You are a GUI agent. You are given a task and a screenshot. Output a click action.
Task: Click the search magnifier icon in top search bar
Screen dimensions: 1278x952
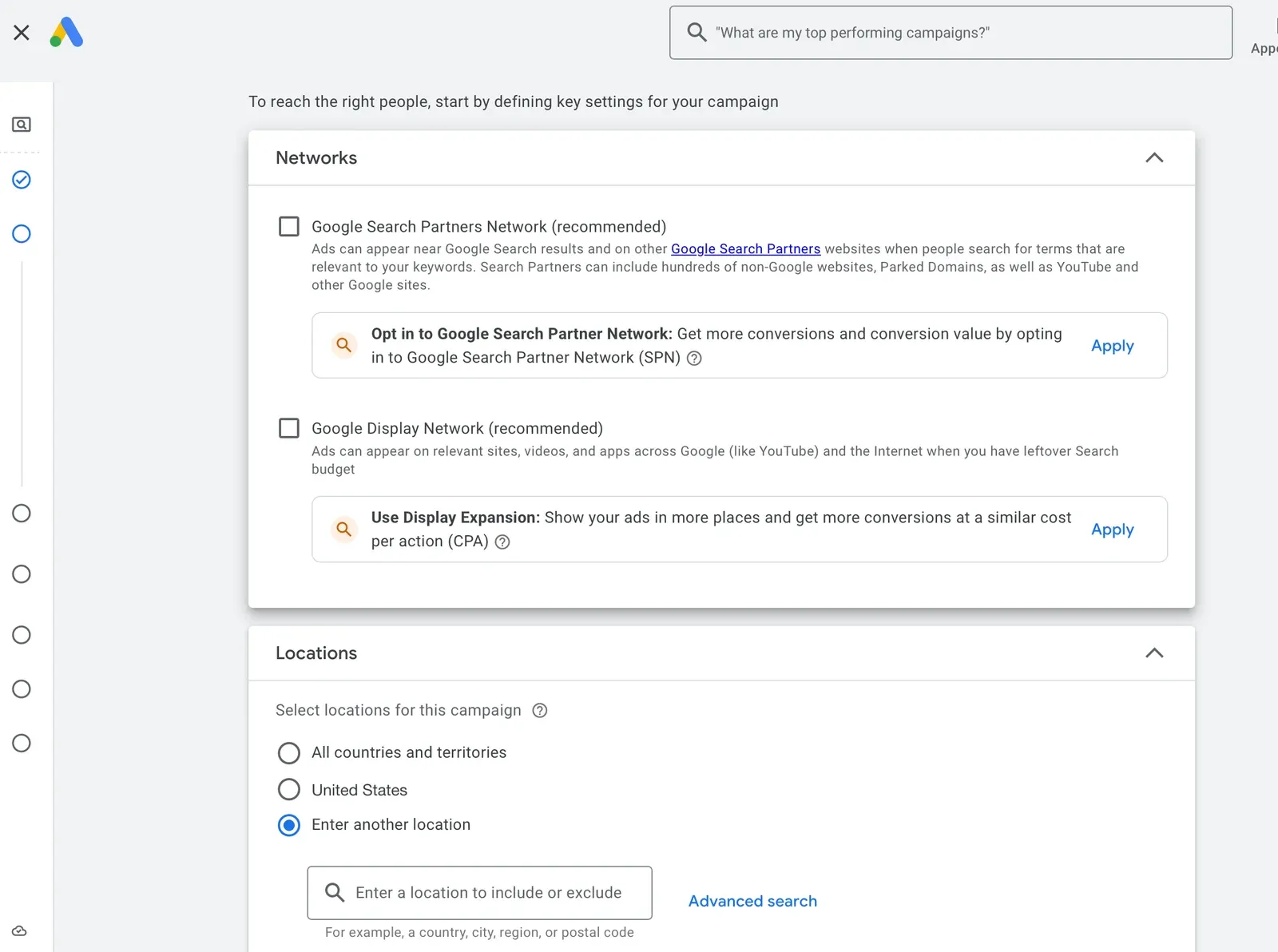click(697, 32)
